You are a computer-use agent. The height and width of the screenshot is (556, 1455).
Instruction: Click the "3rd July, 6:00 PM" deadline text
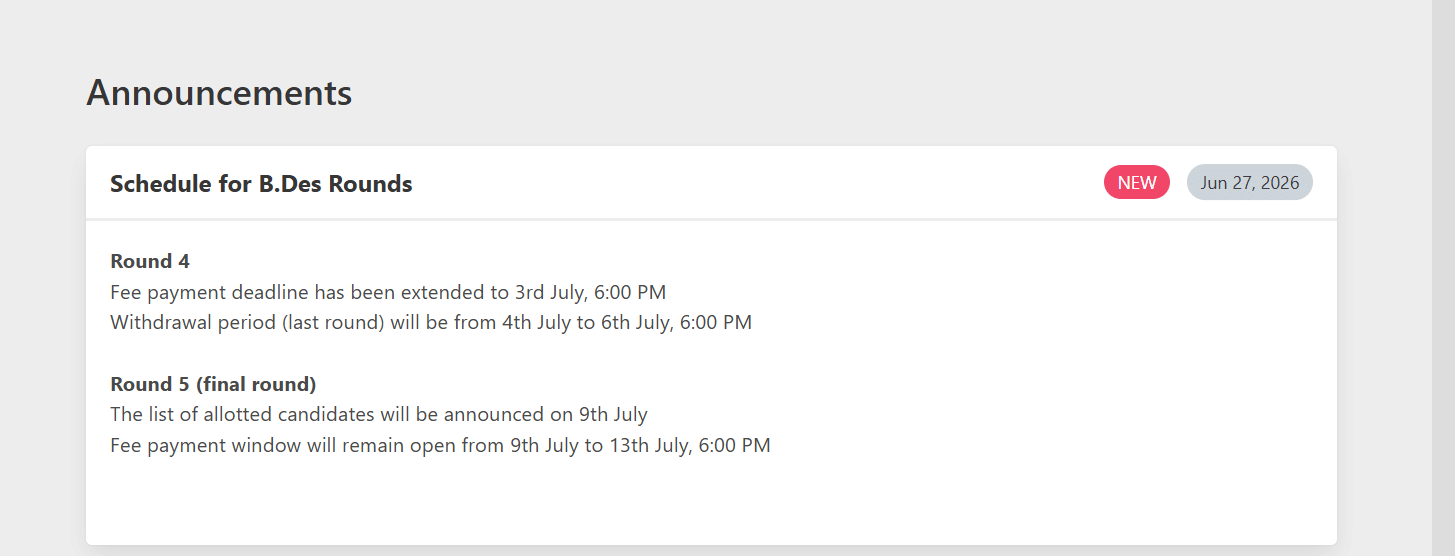(590, 292)
